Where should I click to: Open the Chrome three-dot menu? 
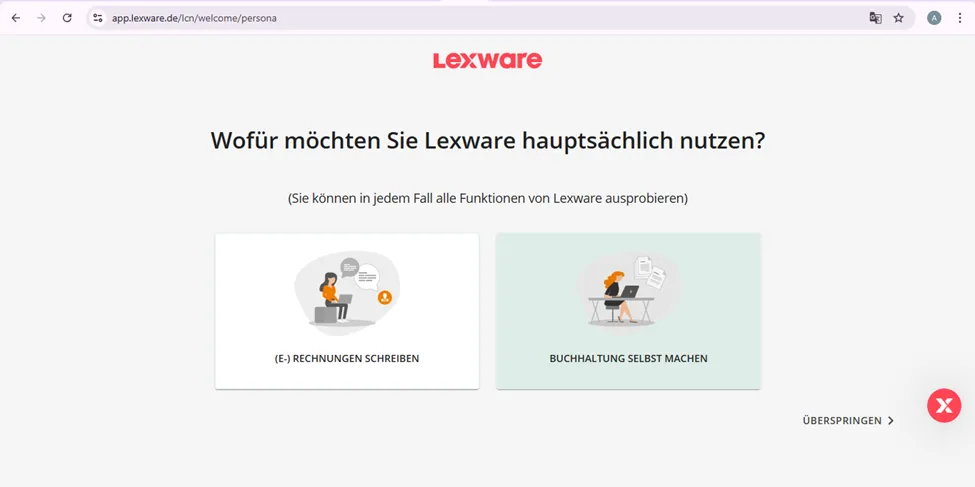click(960, 18)
